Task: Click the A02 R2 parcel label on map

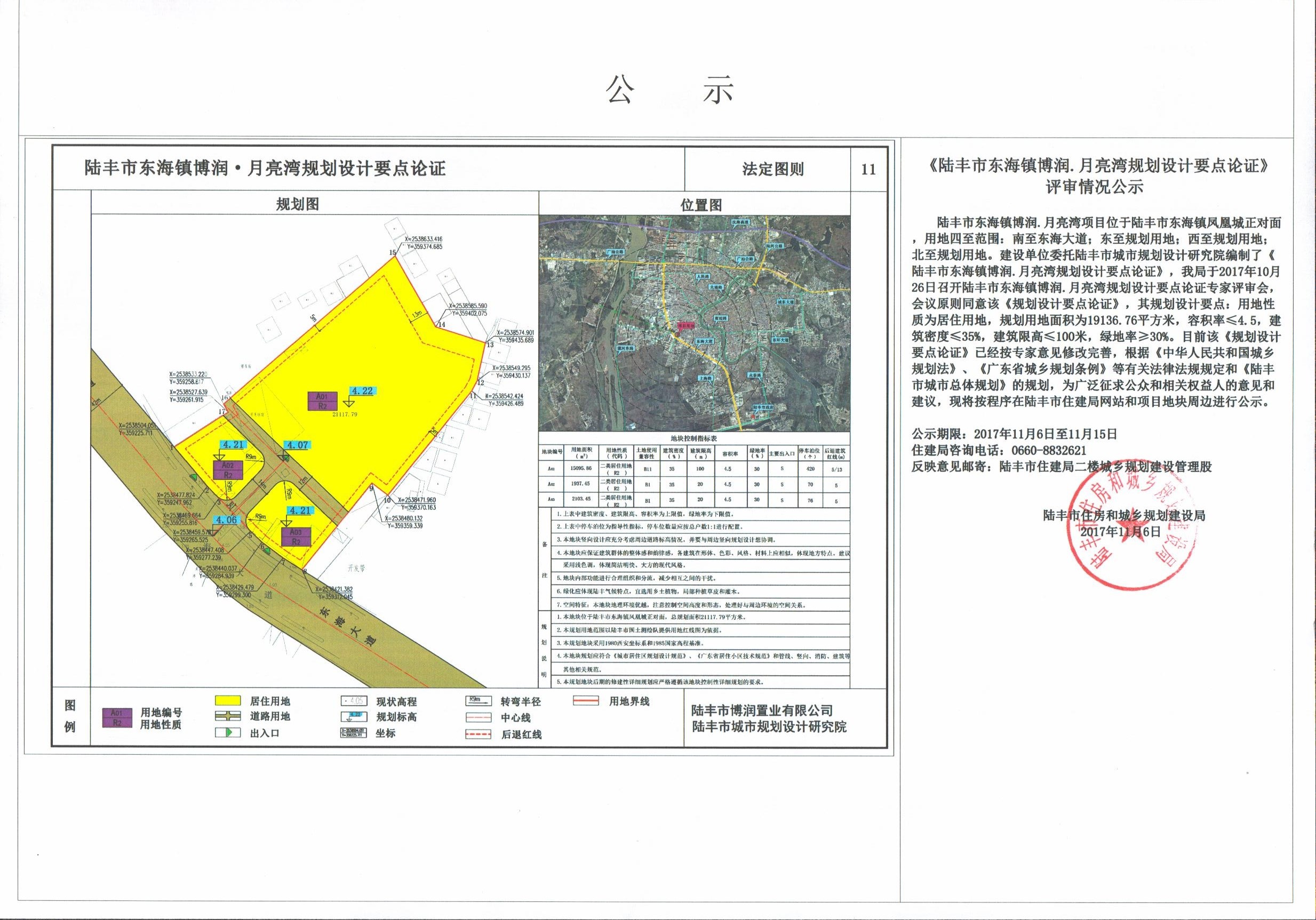Action: 228,470
